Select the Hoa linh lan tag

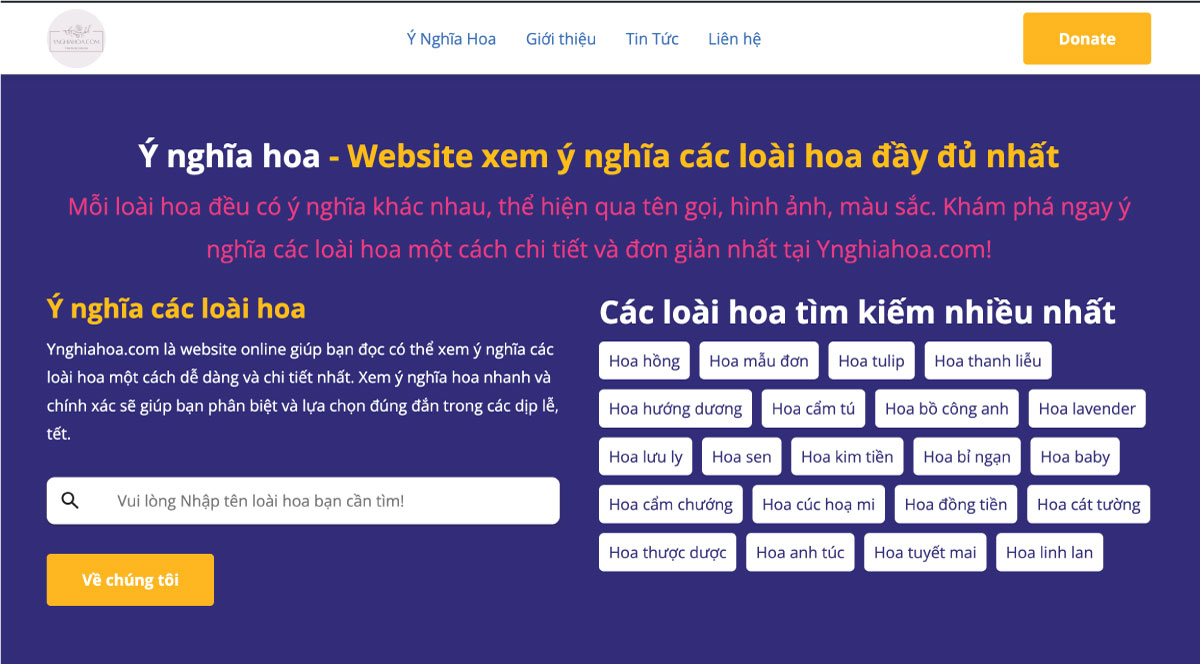[1049, 553]
